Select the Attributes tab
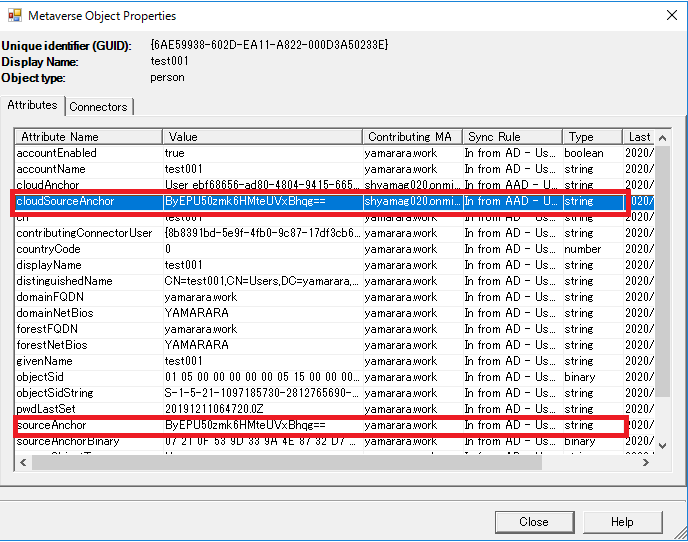Screen dimensions: 688x542 coord(32,105)
